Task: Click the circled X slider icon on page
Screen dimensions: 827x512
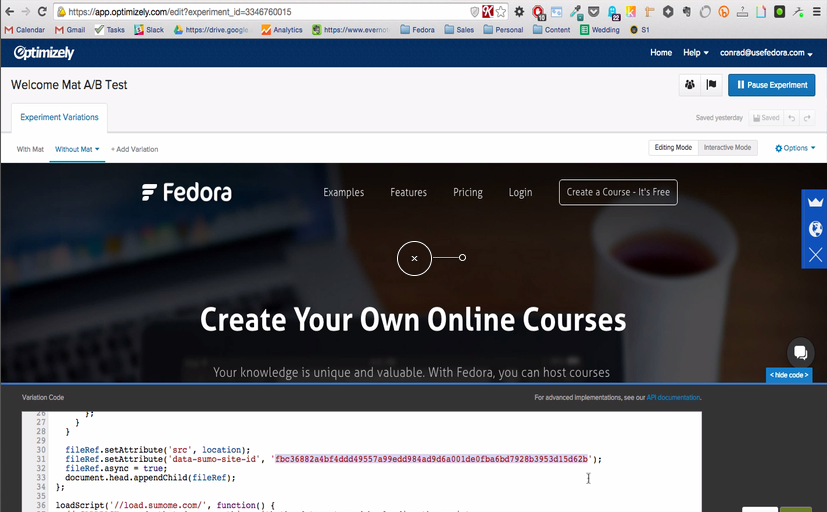Action: [x=414, y=258]
